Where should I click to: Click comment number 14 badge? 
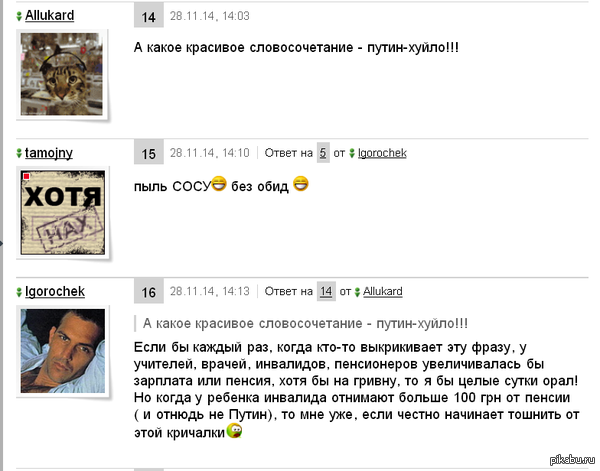[148, 17]
